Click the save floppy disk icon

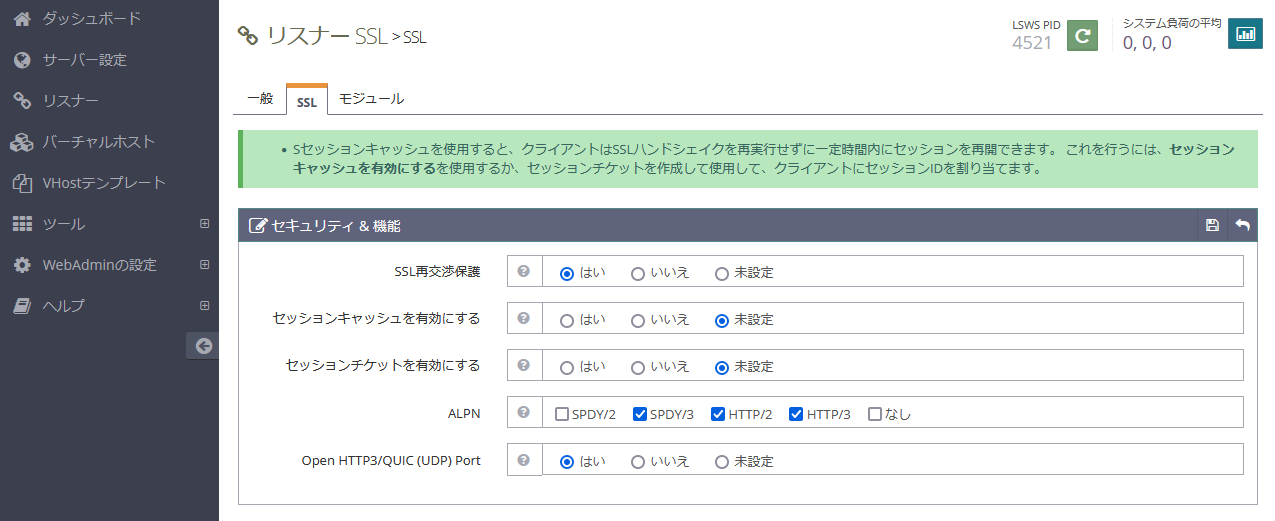pos(1212,225)
